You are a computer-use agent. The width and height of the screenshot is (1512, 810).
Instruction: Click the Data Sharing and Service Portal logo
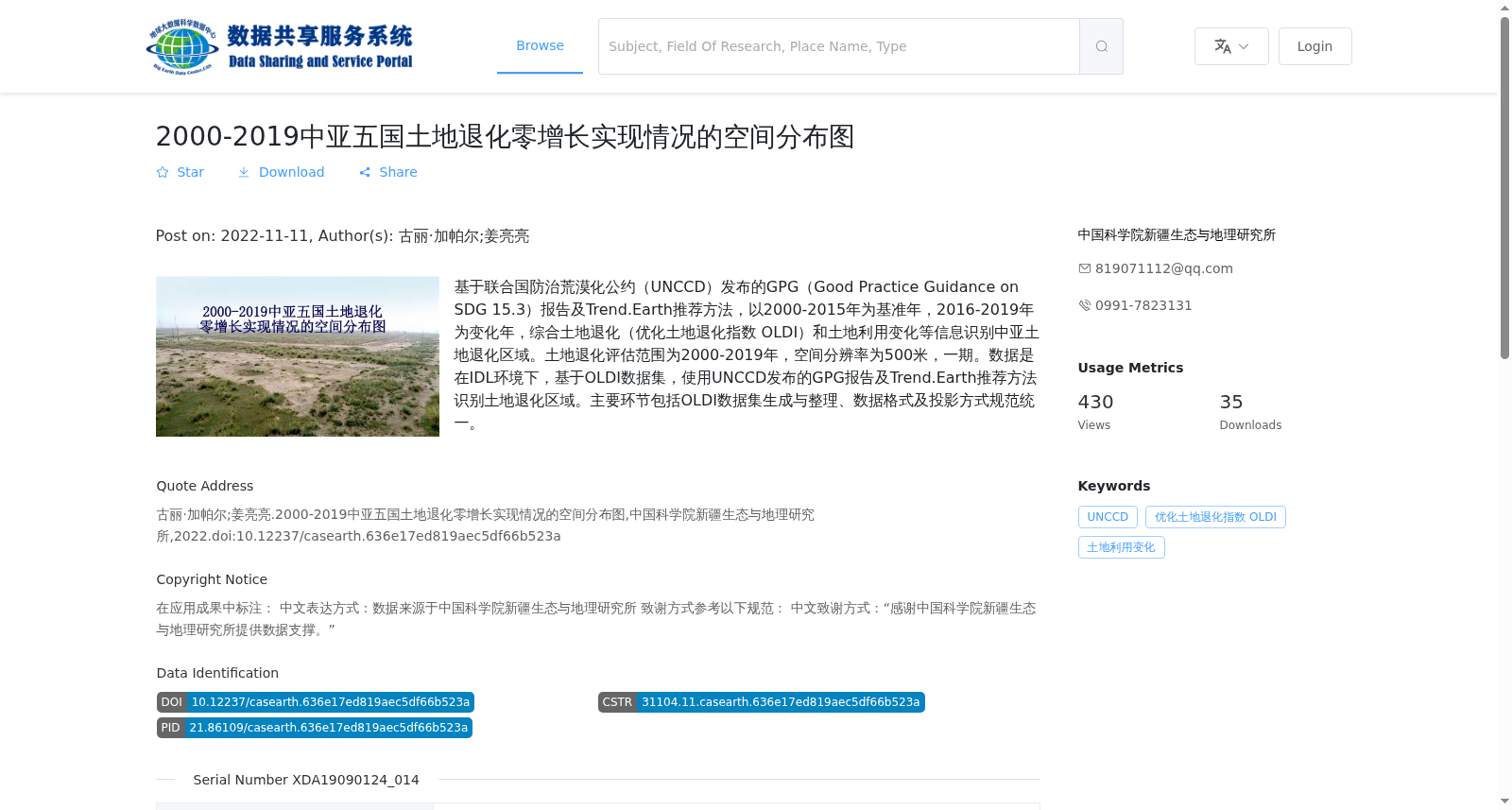(x=280, y=46)
